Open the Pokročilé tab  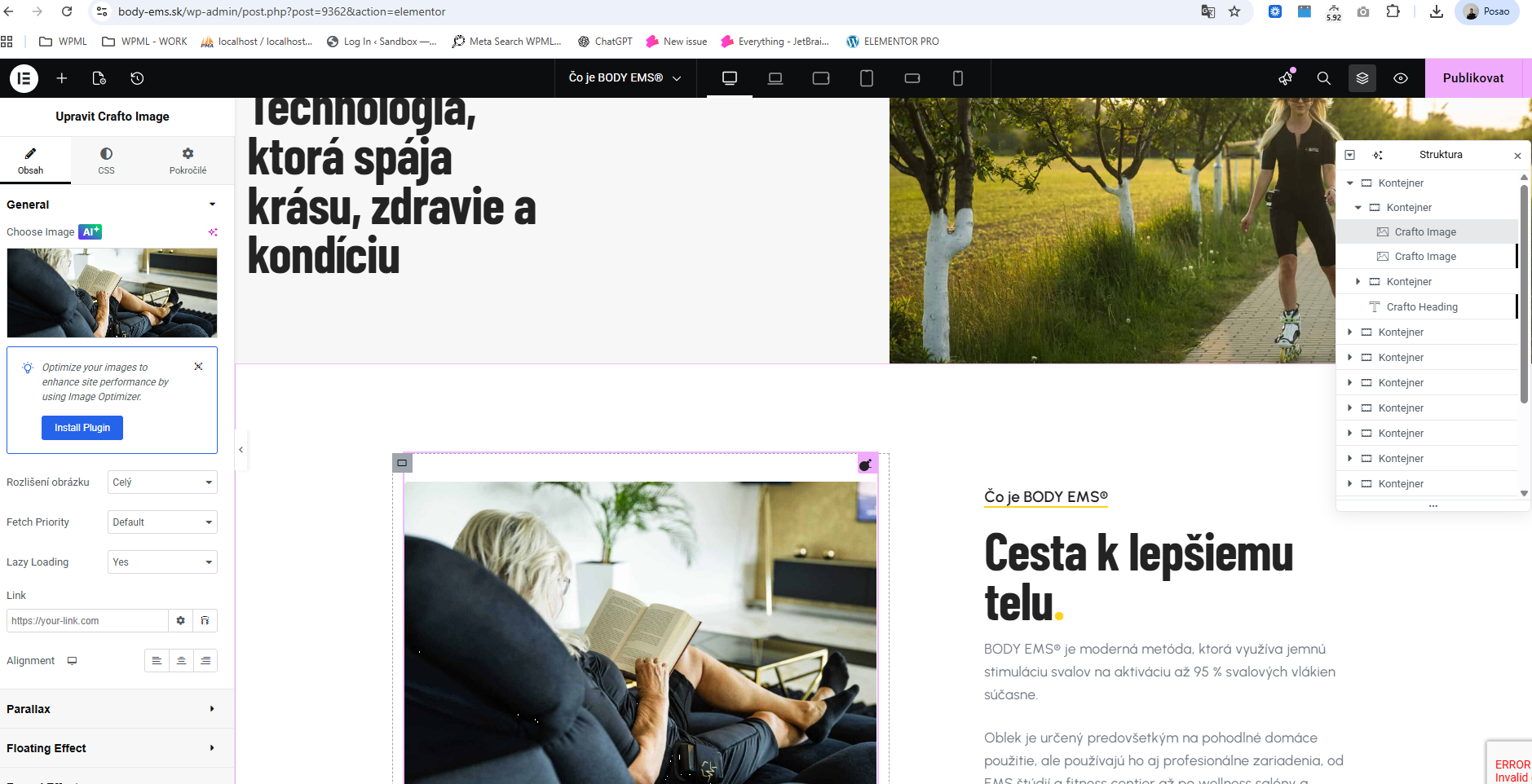coord(188,161)
